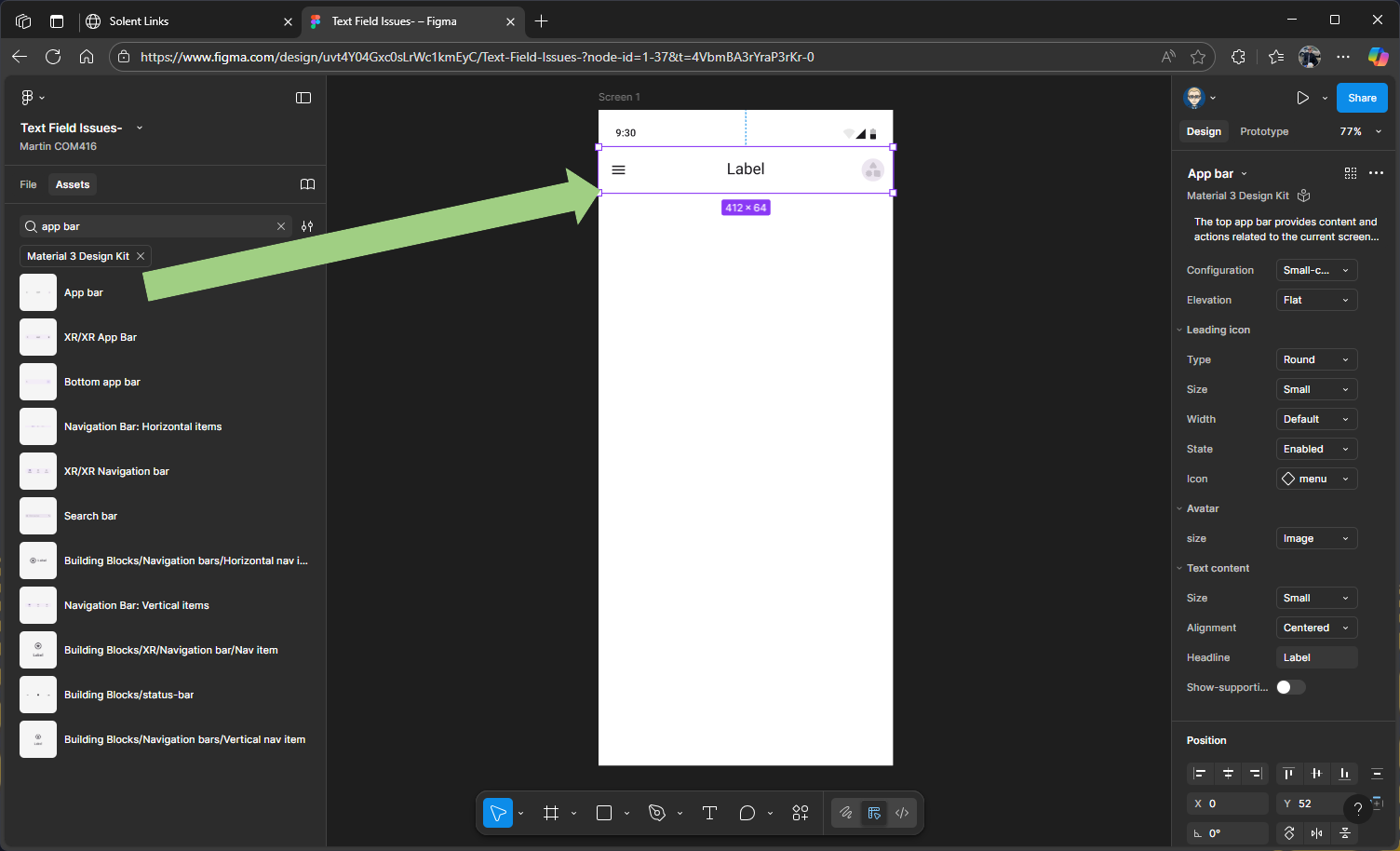Switch to the File tab

28,184
